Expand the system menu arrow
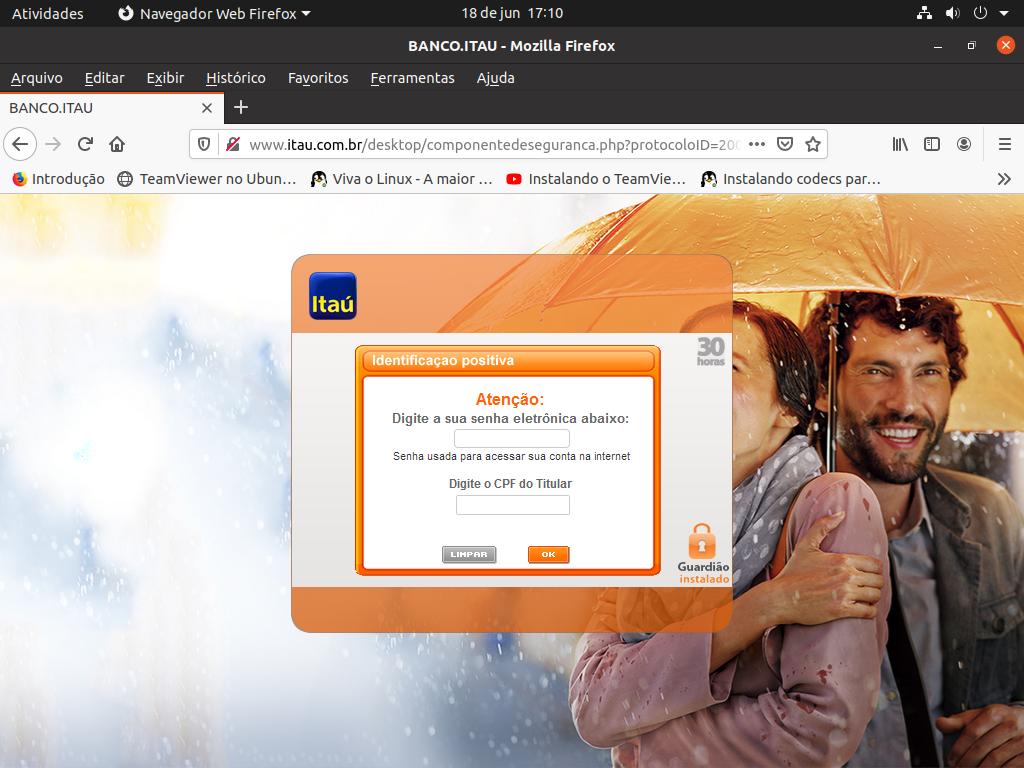Image resolution: width=1024 pixels, height=768 pixels. click(1004, 13)
